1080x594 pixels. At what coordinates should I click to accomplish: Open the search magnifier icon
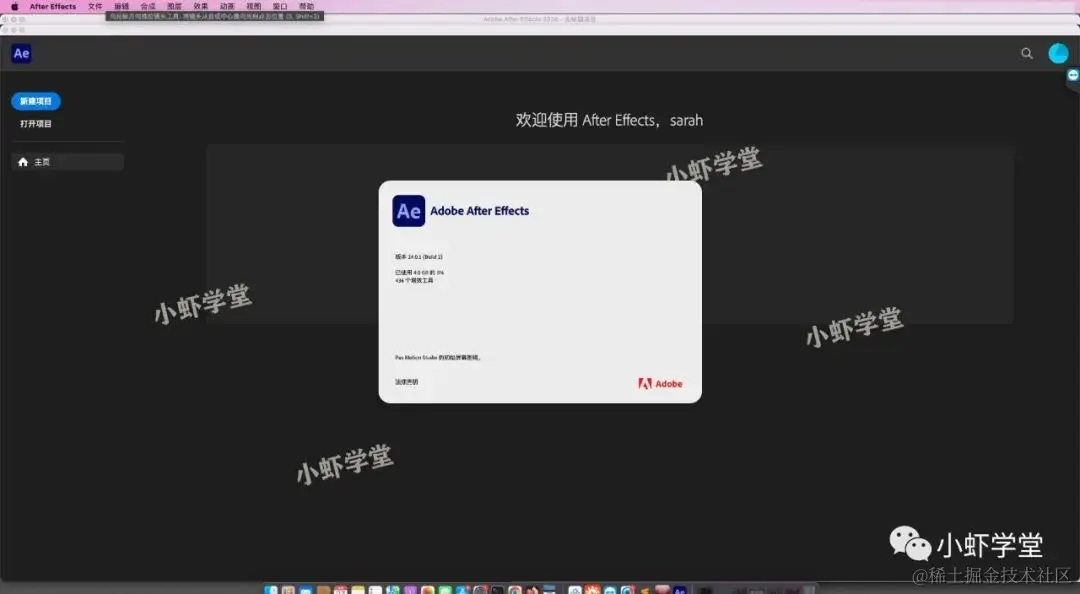point(1027,53)
